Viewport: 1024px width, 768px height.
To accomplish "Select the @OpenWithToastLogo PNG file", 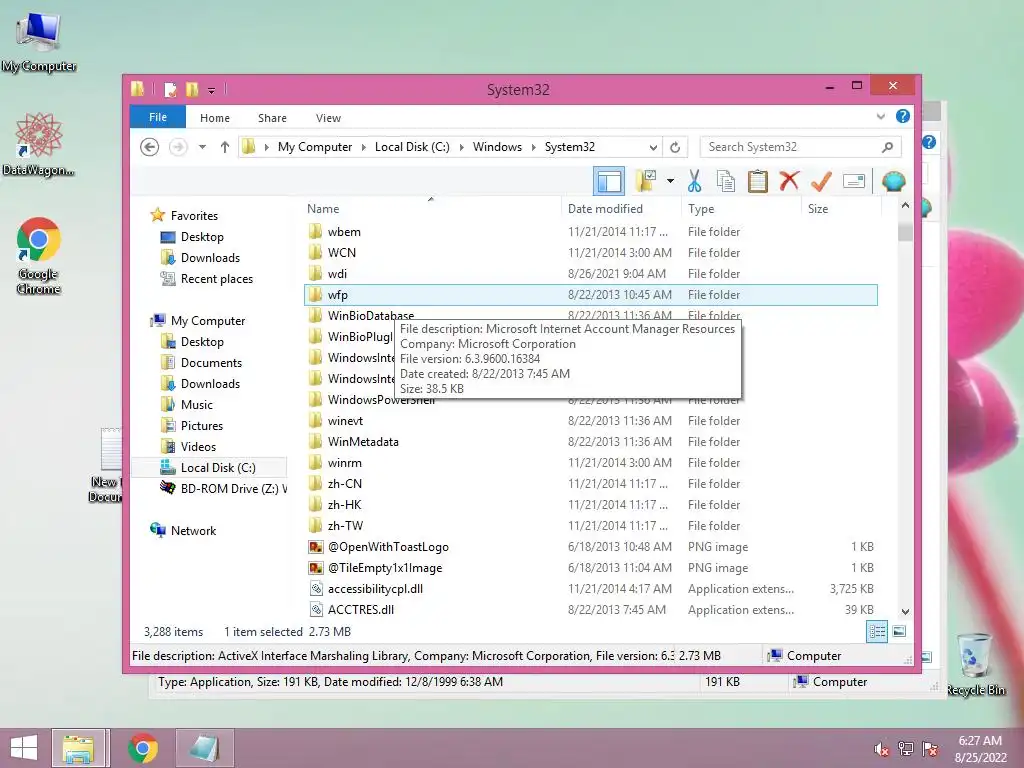I will click(590, 547).
